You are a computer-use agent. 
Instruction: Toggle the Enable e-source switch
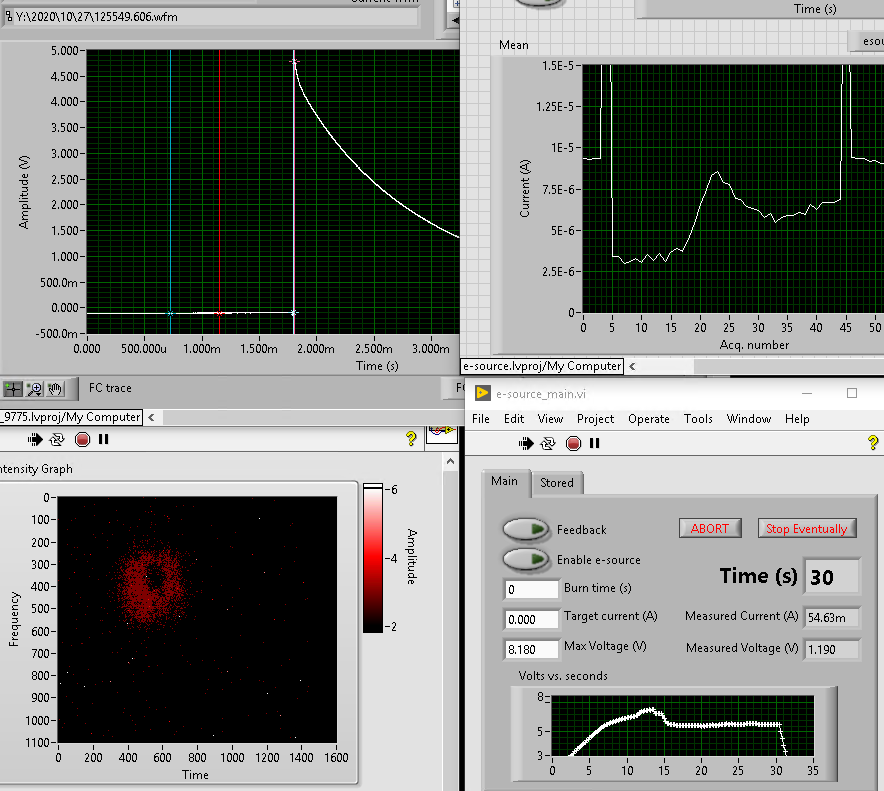coord(526,559)
